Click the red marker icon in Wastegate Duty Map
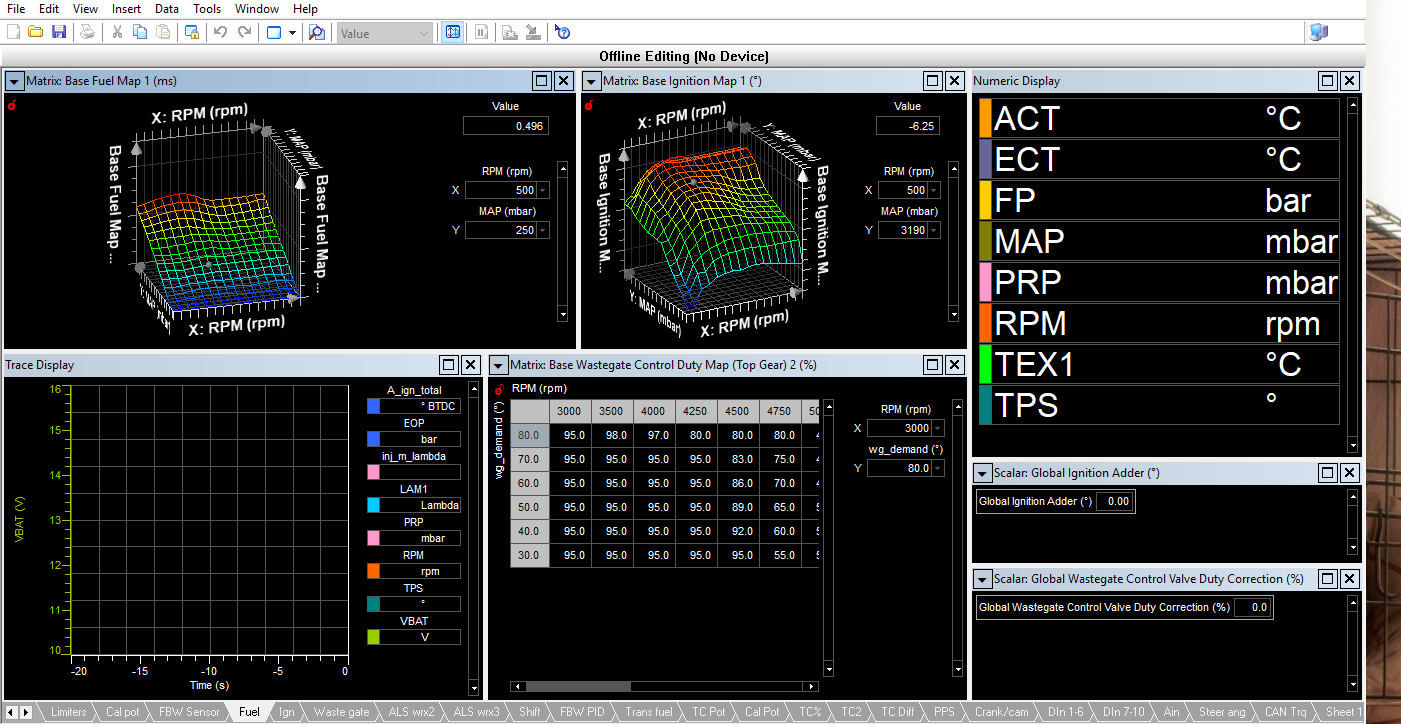Screen dimensions: 1401x724 click(498, 389)
